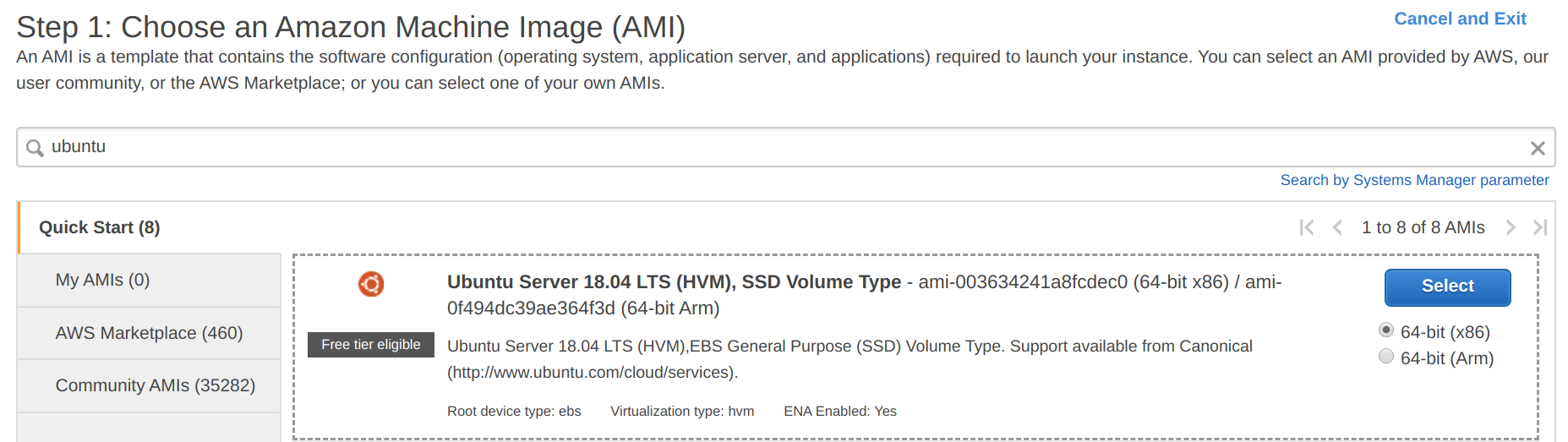The width and height of the screenshot is (1568, 442).
Task: Open Community AMIs (35282) tab
Action: (x=149, y=385)
